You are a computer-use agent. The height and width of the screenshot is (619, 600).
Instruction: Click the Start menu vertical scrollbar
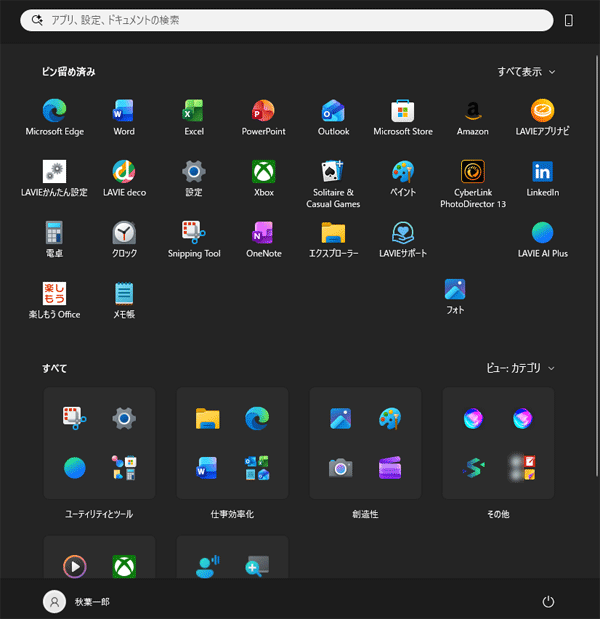[x=596, y=266]
